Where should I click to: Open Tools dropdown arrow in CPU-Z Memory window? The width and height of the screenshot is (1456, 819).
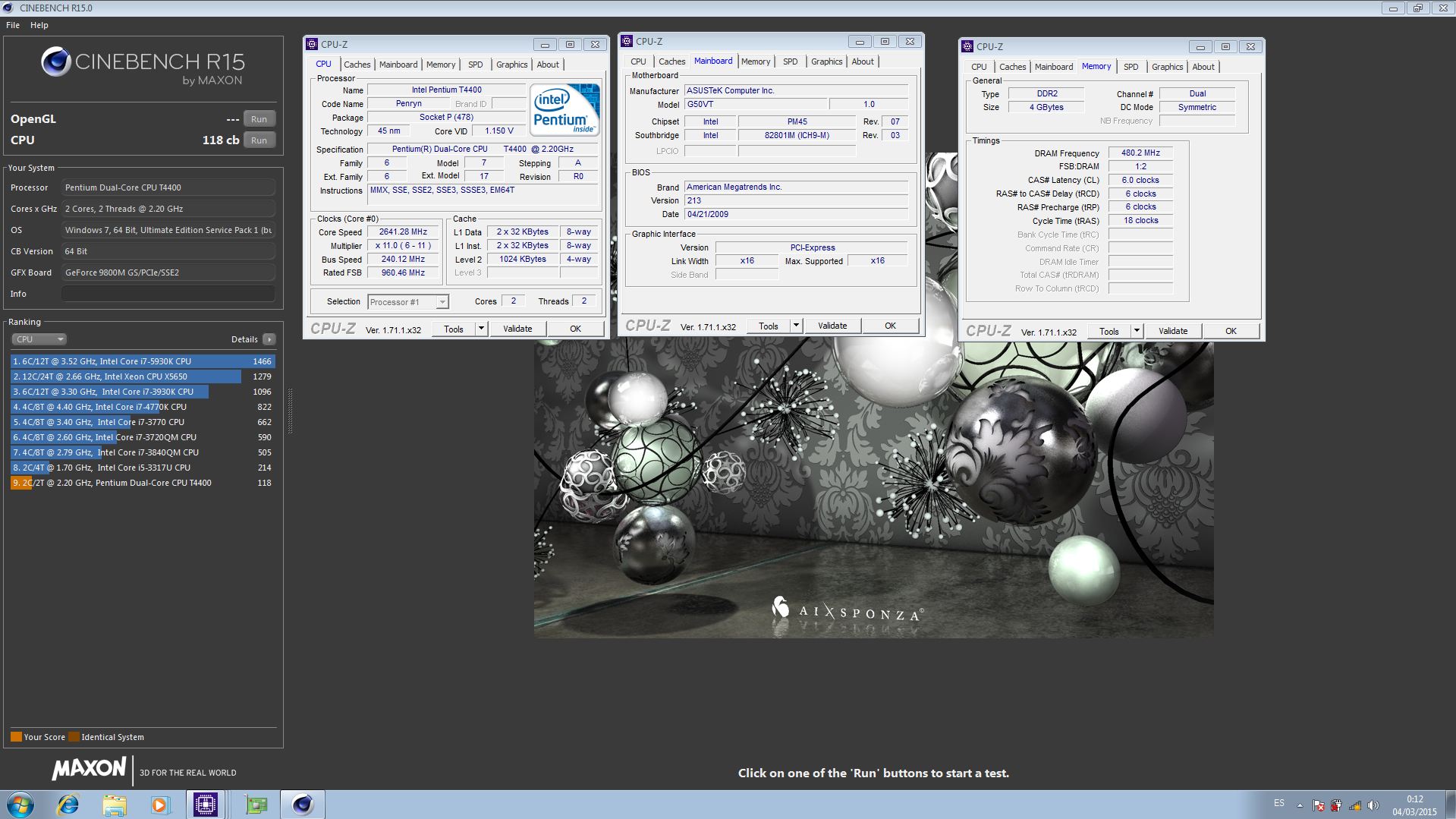tap(1137, 331)
